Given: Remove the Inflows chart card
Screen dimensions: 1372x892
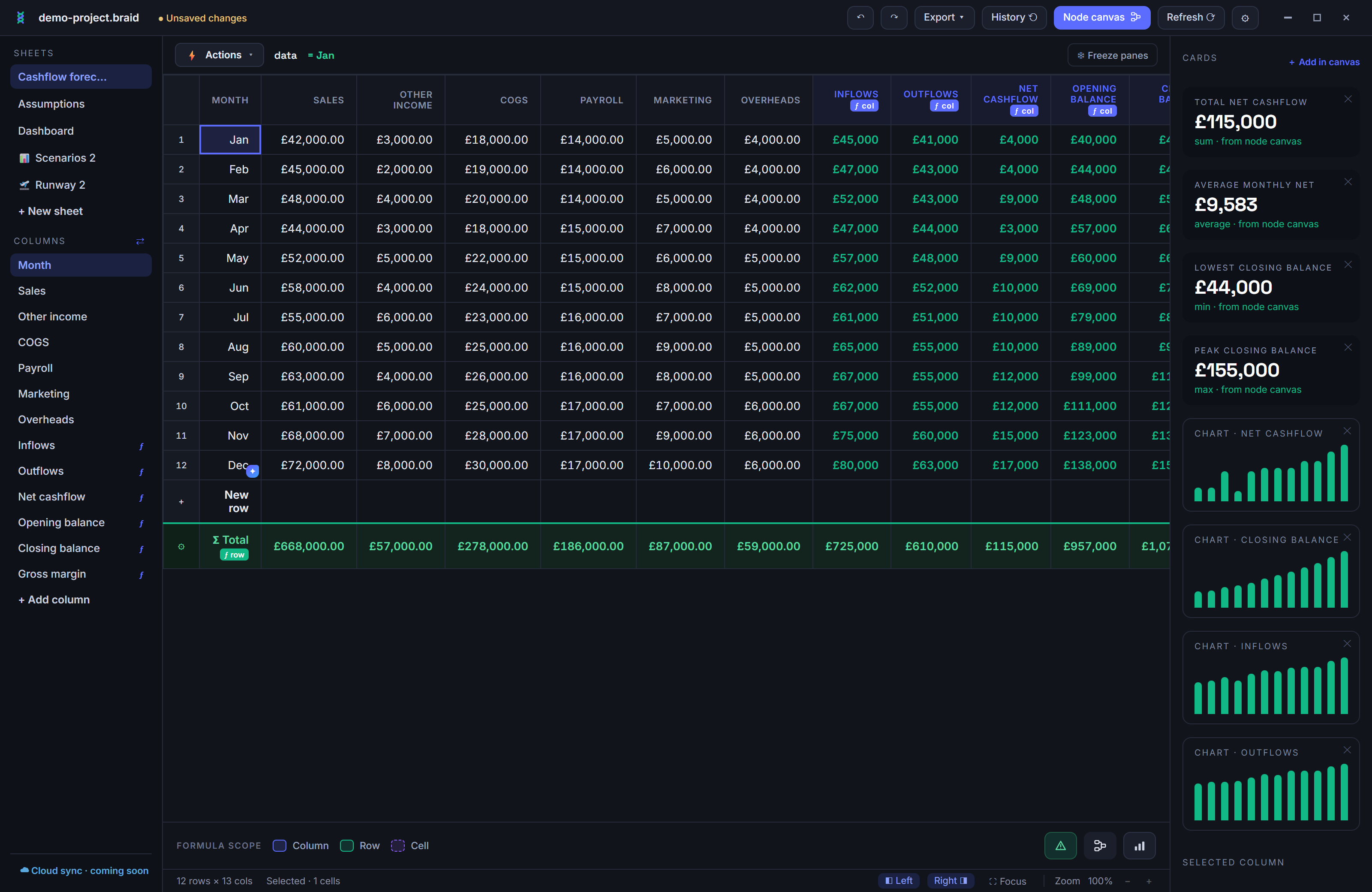Looking at the screenshot, I should point(1347,644).
